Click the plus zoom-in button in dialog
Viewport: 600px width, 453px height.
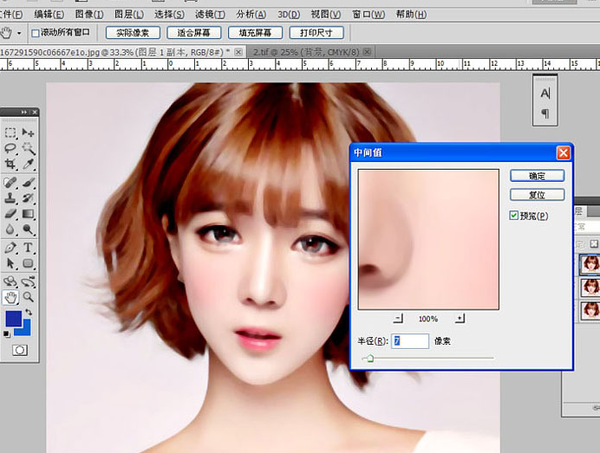460,318
